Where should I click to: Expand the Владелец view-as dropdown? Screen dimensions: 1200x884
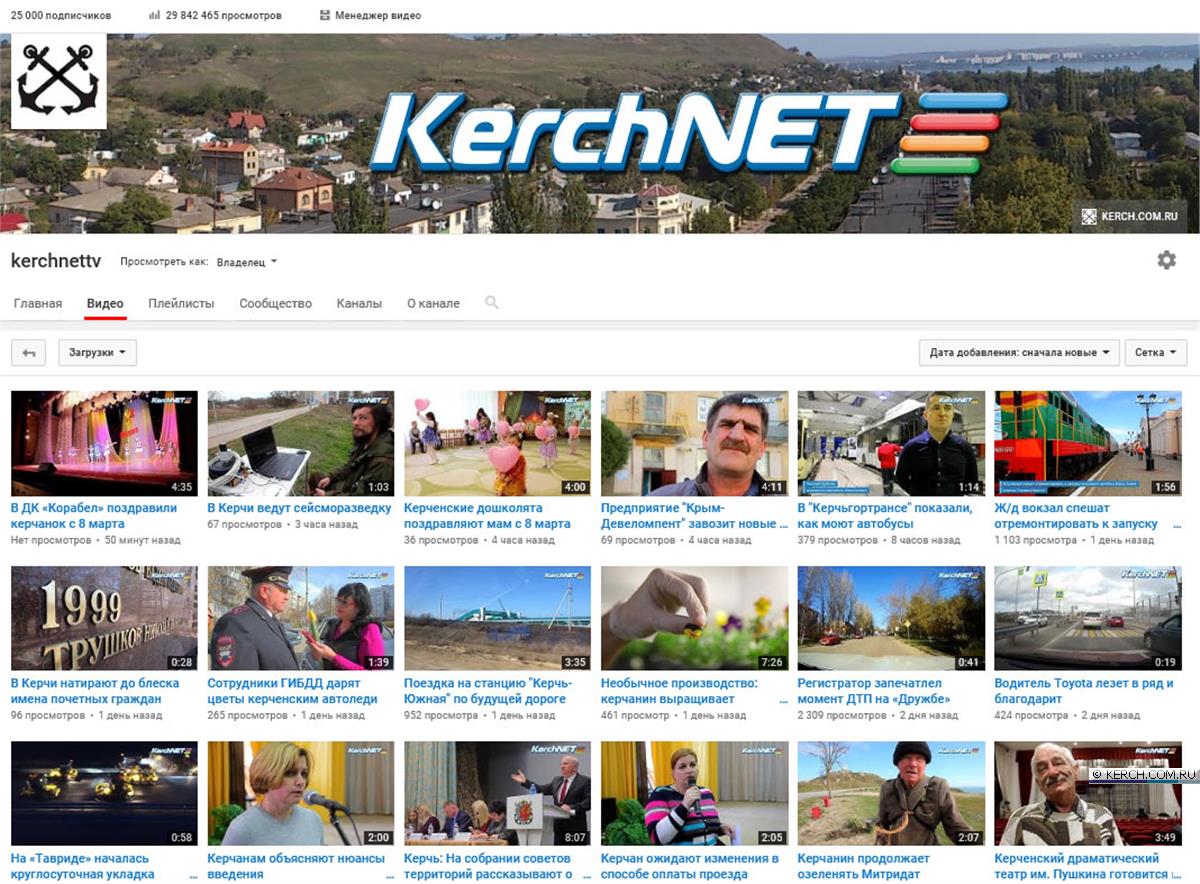coord(247,262)
